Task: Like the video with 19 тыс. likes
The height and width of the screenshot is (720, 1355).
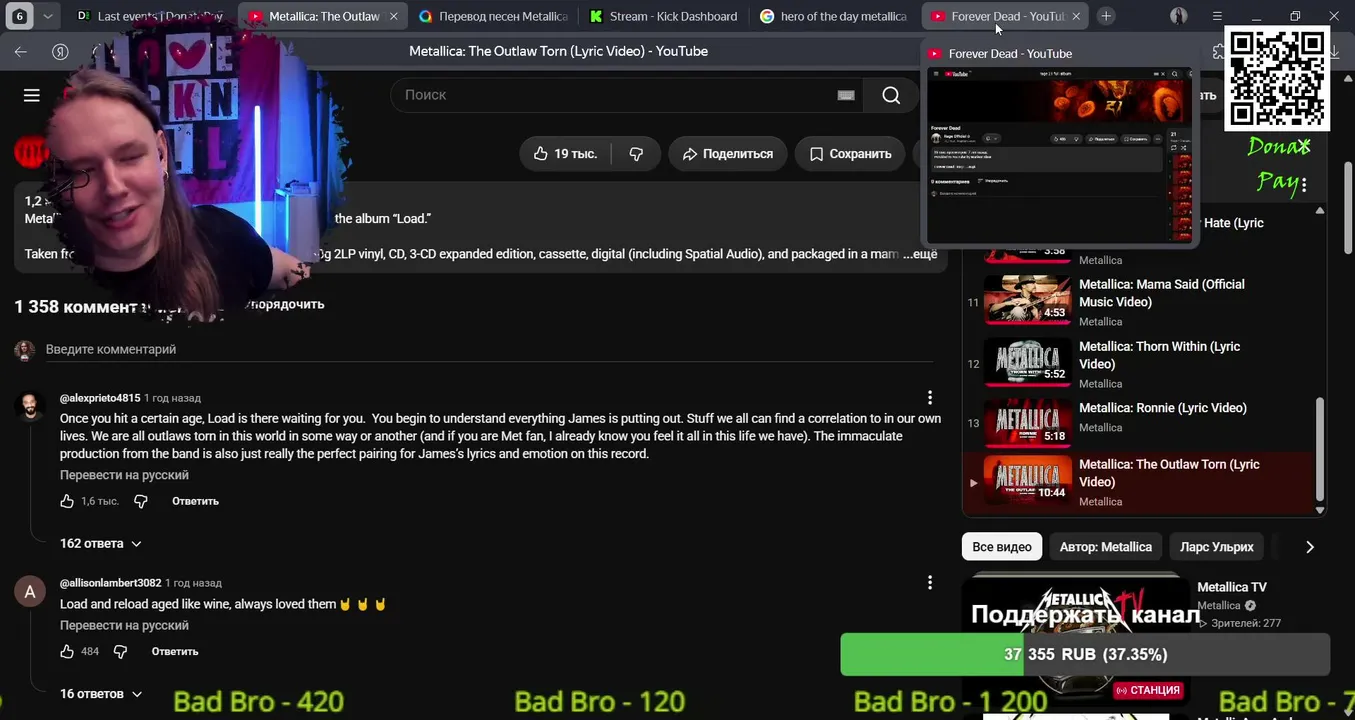Action: (566, 154)
